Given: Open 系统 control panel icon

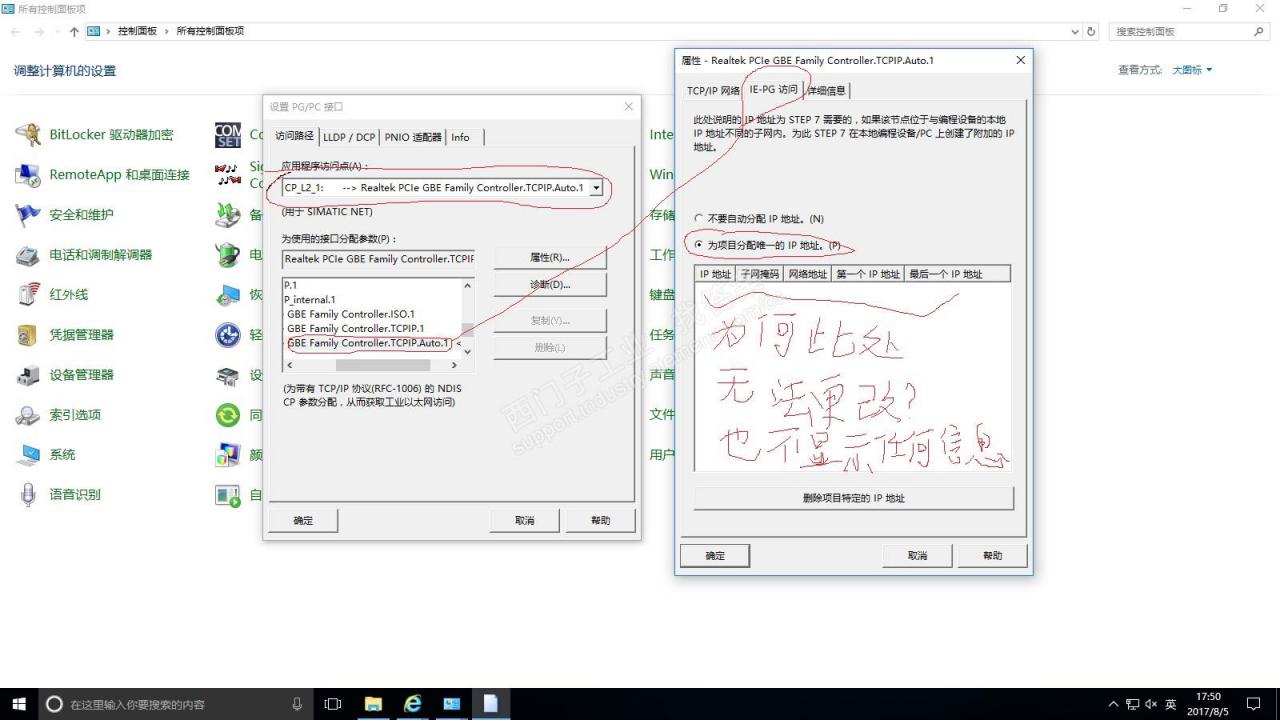Looking at the screenshot, I should coord(28,454).
